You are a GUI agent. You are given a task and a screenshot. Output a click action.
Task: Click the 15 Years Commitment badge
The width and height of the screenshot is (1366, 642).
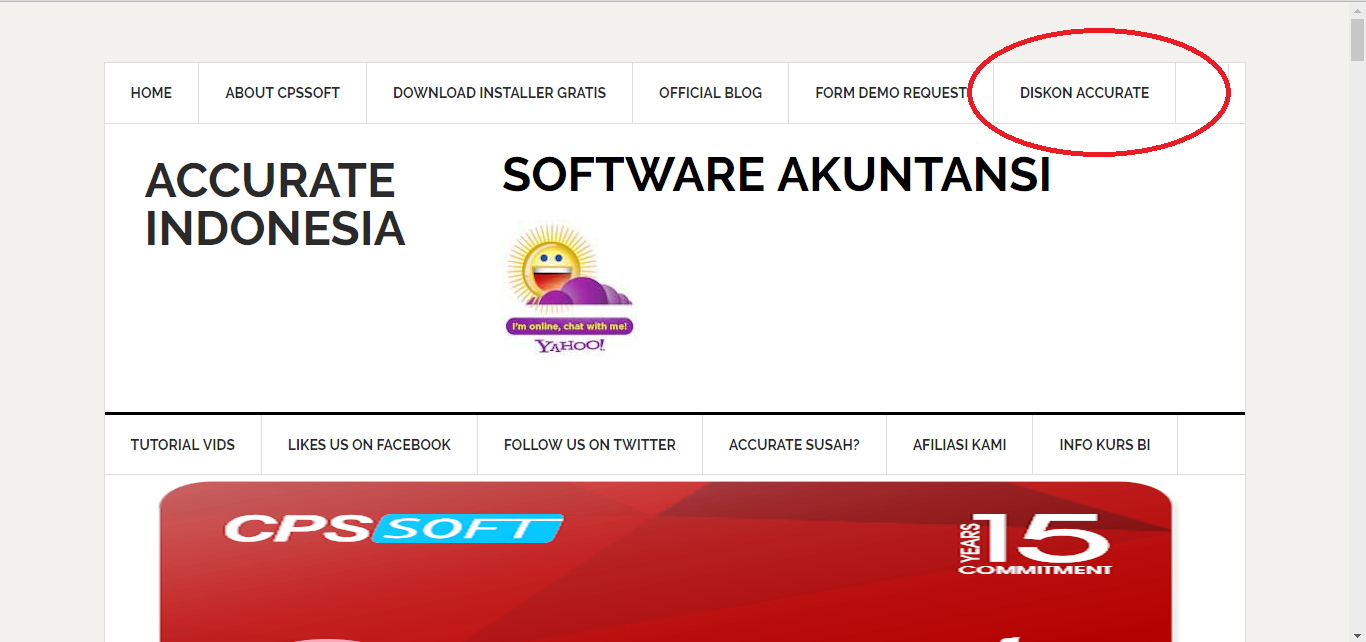(1035, 544)
